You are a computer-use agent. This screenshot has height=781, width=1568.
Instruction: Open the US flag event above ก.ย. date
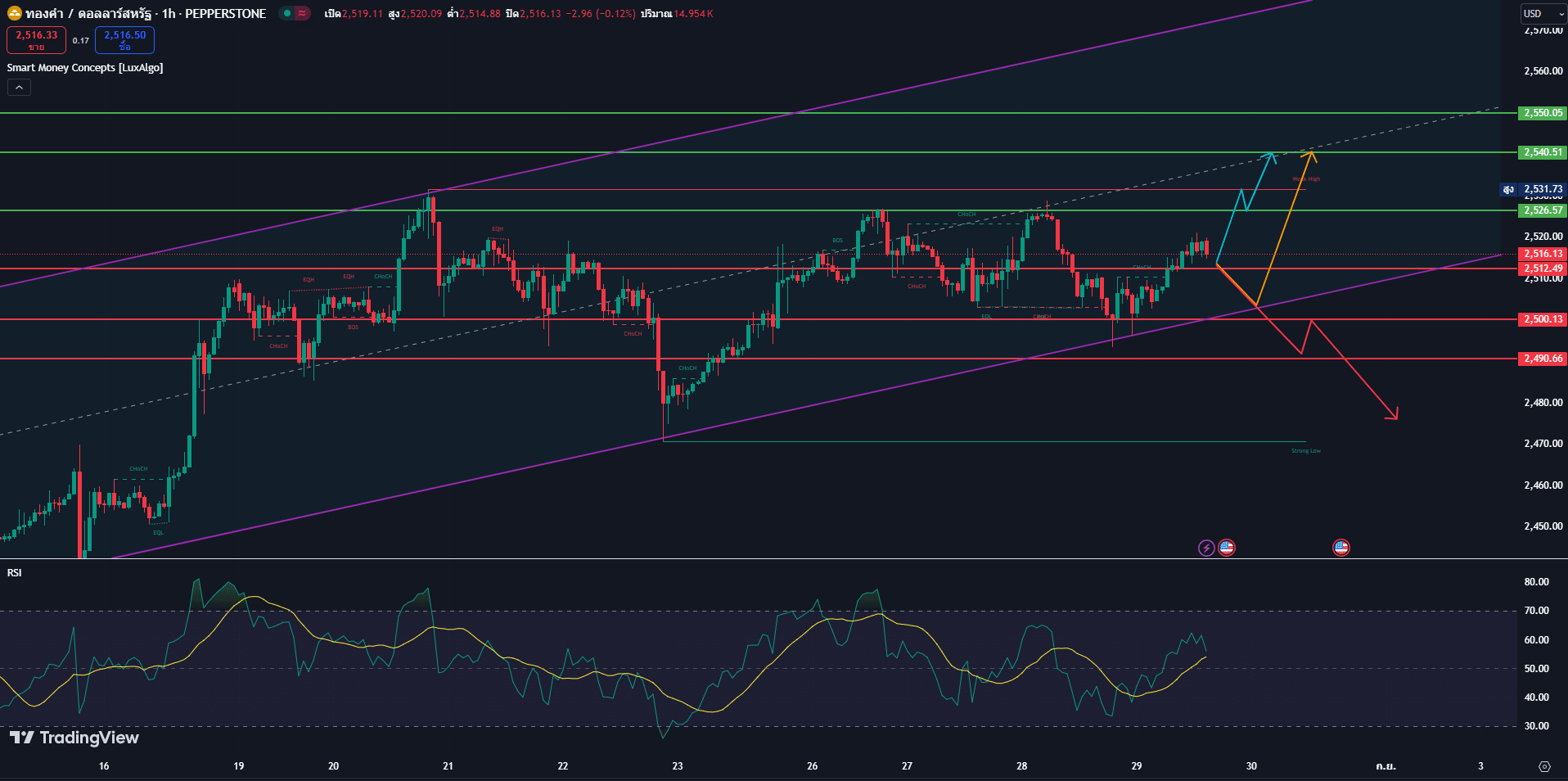pyautogui.click(x=1340, y=548)
